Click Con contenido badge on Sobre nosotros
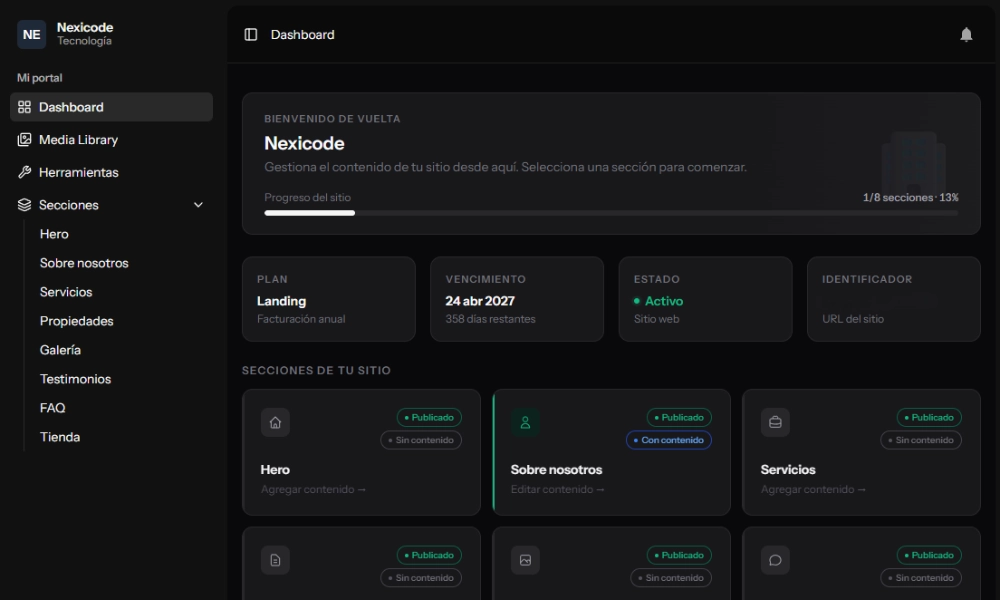The width and height of the screenshot is (1000, 600). coord(669,440)
